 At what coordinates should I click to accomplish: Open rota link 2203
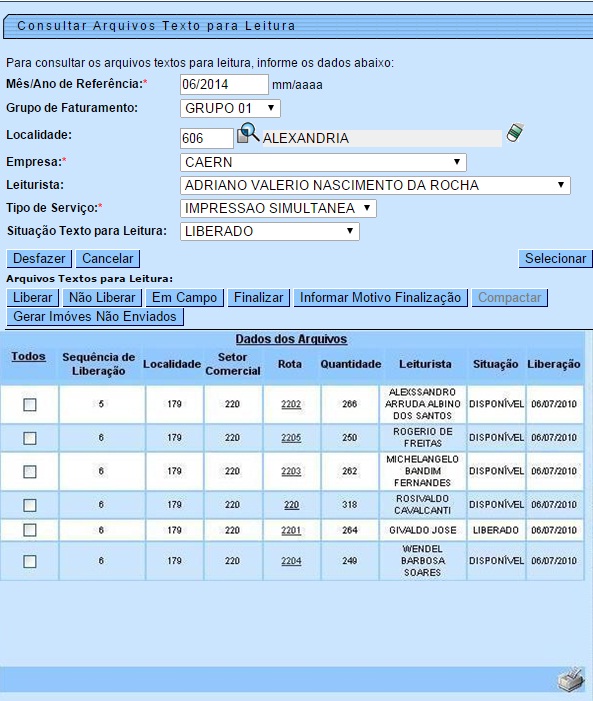(x=291, y=471)
